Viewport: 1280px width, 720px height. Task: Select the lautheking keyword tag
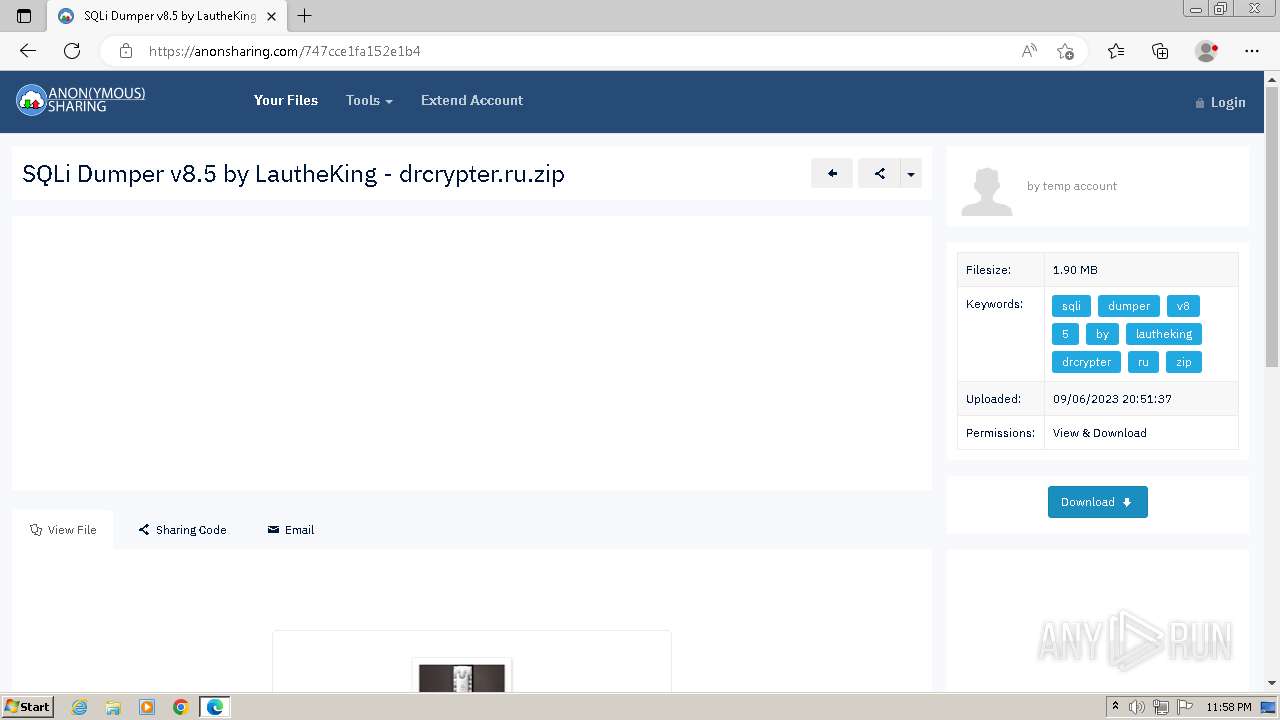pyautogui.click(x=1164, y=334)
